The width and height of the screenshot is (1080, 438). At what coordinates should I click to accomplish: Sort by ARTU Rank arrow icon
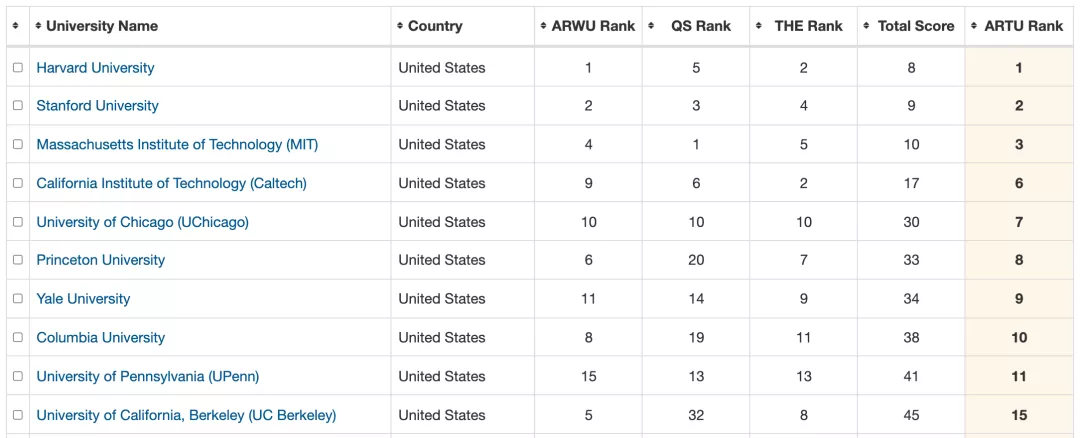pos(974,26)
